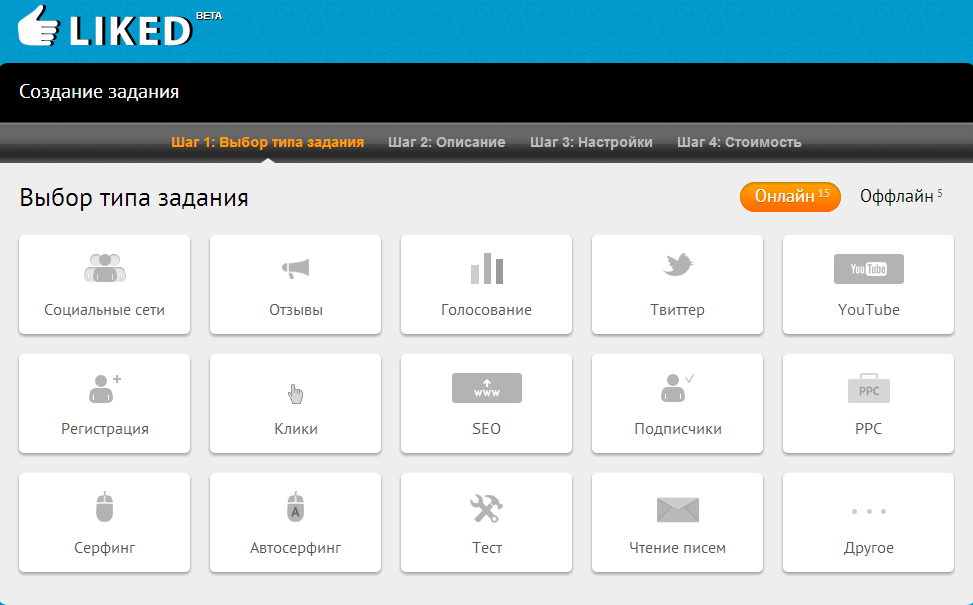Image resolution: width=973 pixels, height=605 pixels.
Task: Choose the Голосование label
Action: [x=486, y=310]
